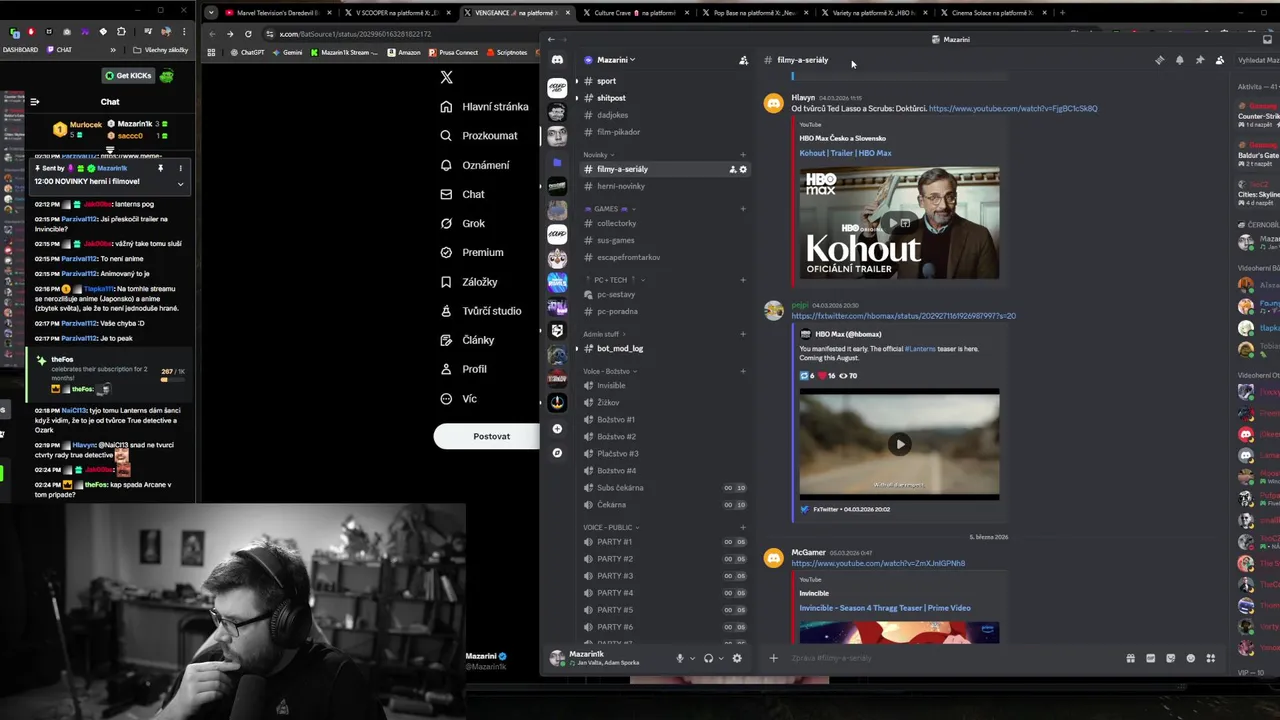The height and width of the screenshot is (720, 1280).
Task: Open Discord user settings gear
Action: 737,658
